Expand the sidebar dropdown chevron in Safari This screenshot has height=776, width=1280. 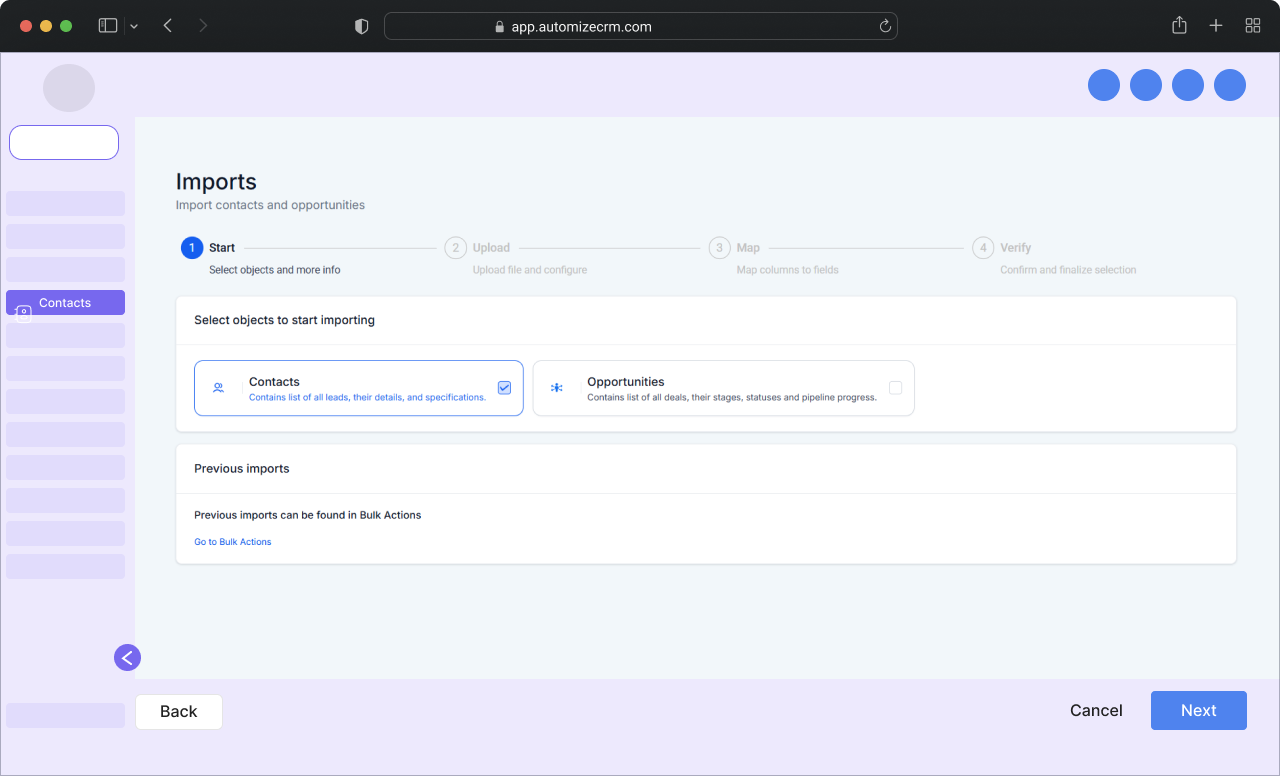tap(134, 26)
